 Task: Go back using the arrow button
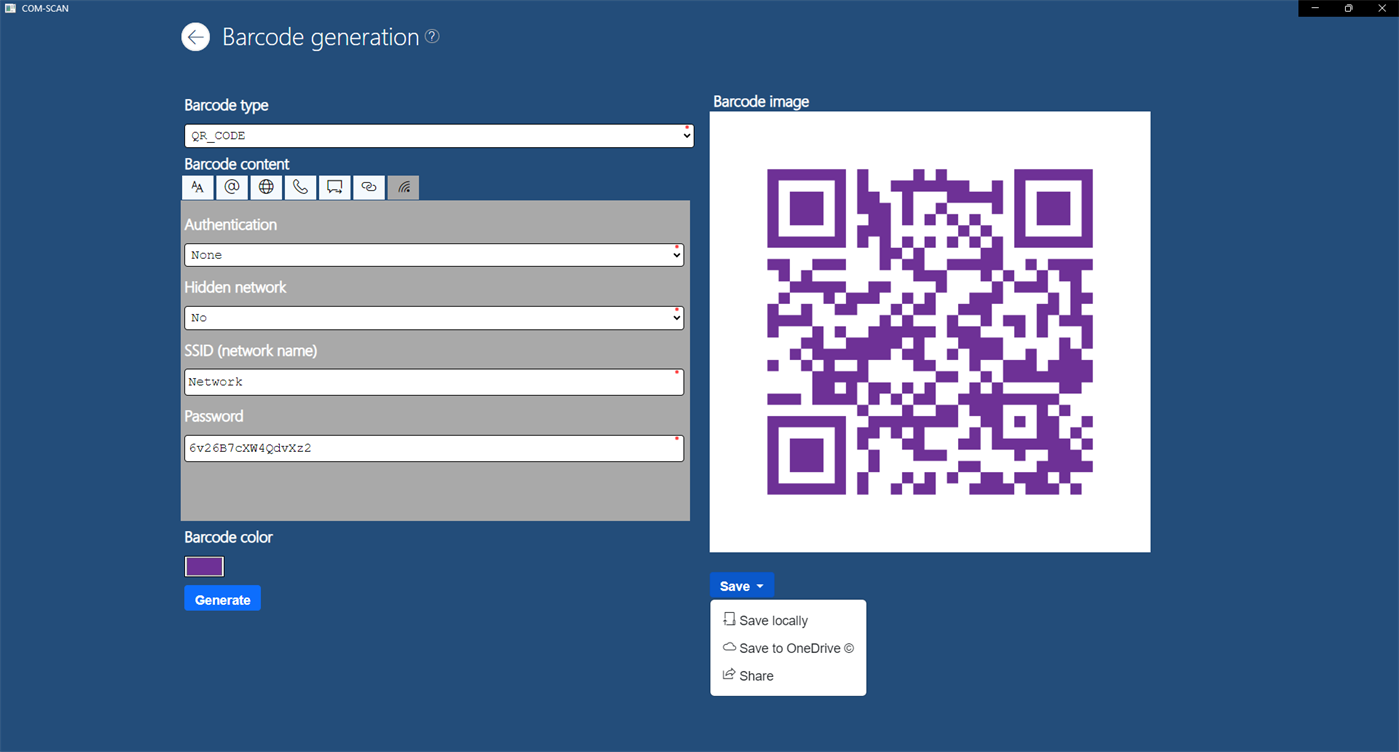tap(196, 37)
